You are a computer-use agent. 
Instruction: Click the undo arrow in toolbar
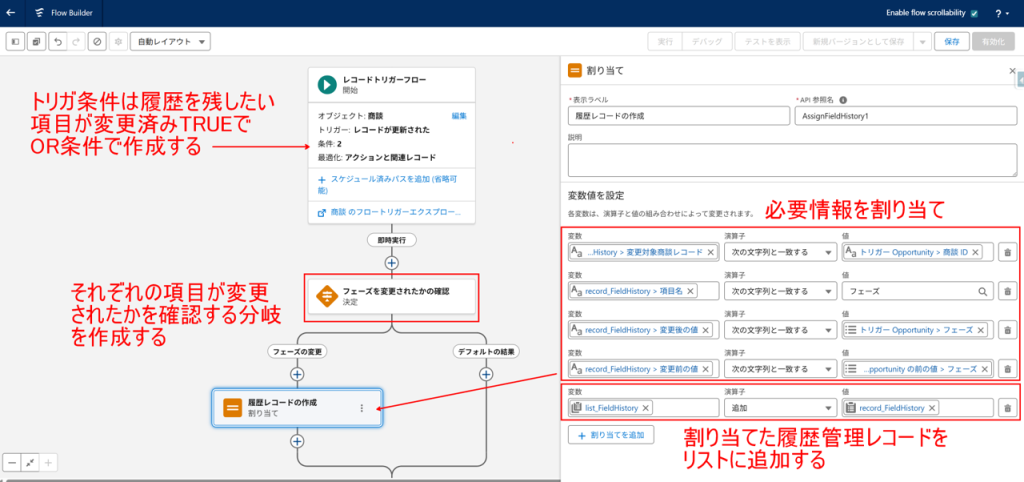(57, 42)
